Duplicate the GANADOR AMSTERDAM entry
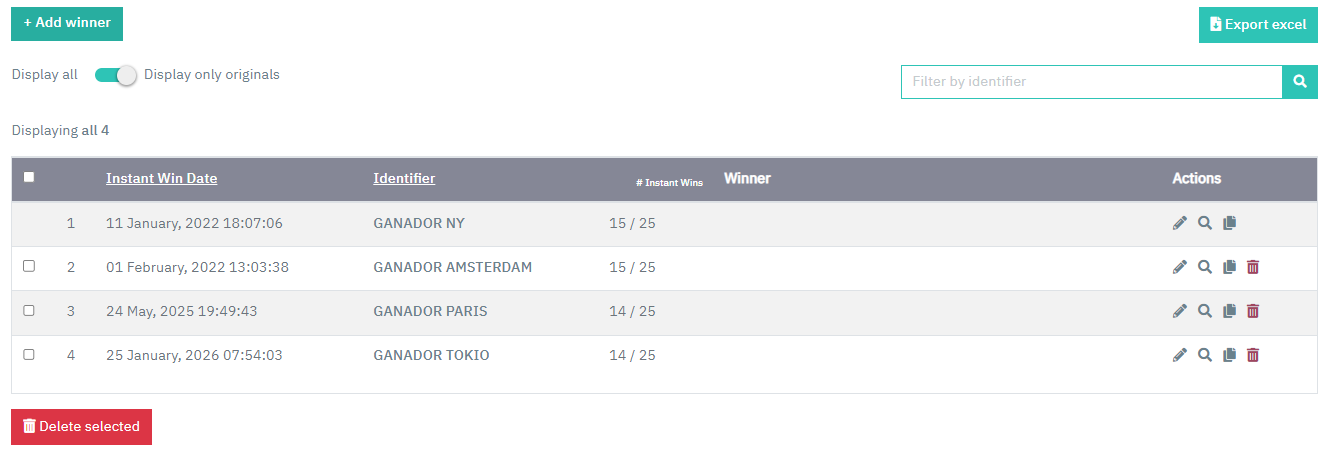Screen dimensions: 1323x457 pos(1230,267)
